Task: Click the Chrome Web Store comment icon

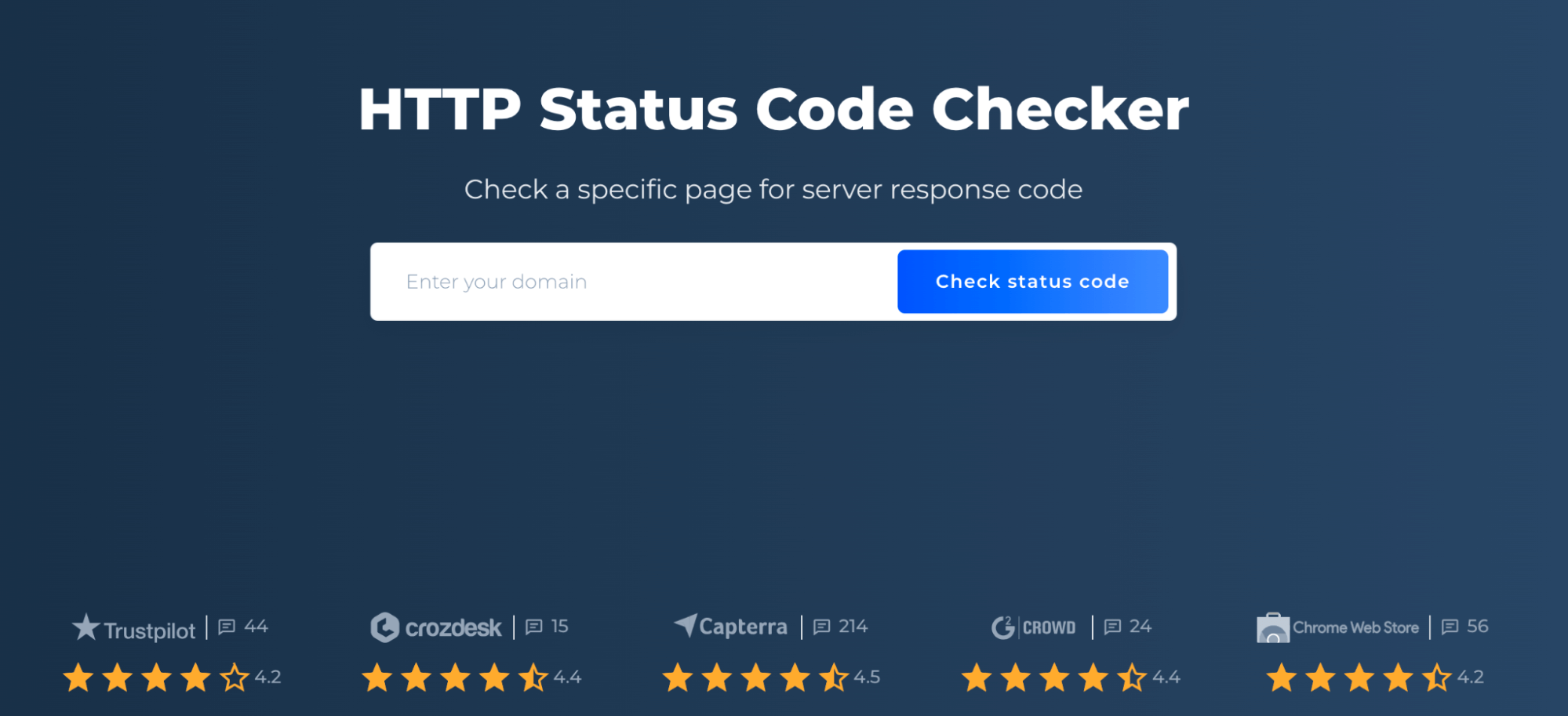Action: [1450, 627]
